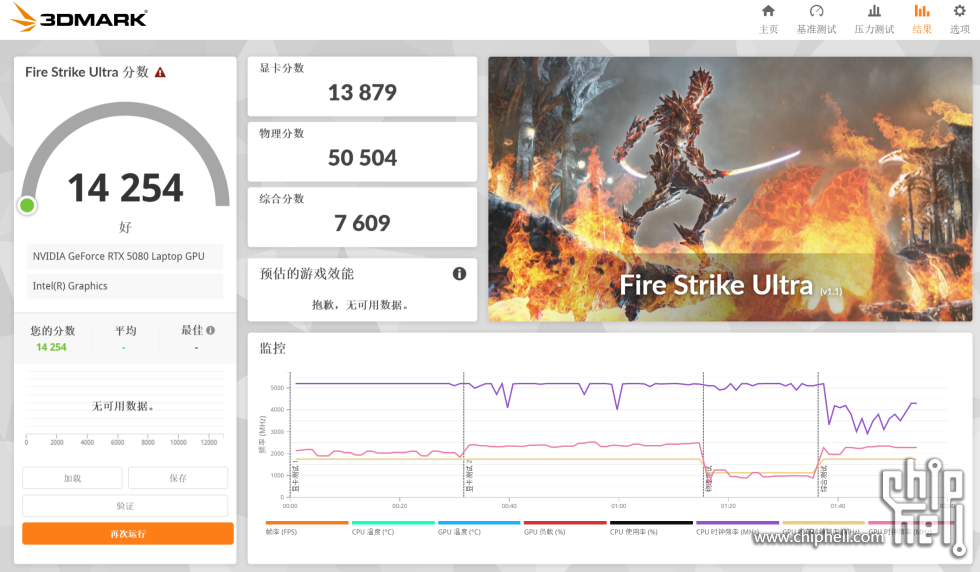The image size is (980, 572).
Task: Toggle the CPU 使用率 (%) black legend
Action: (651, 528)
